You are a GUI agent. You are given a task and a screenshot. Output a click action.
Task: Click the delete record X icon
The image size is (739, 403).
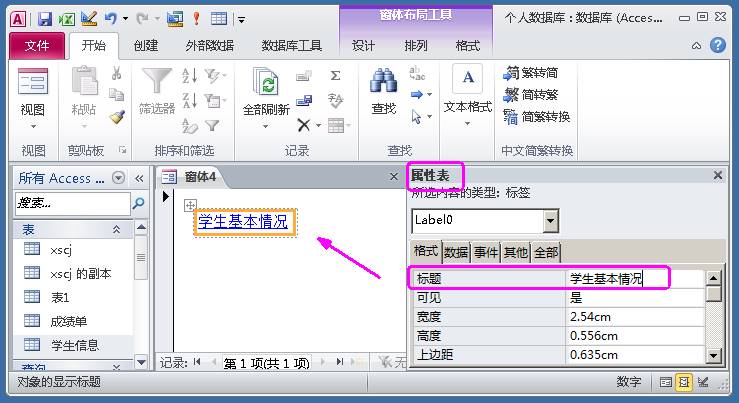[x=304, y=125]
